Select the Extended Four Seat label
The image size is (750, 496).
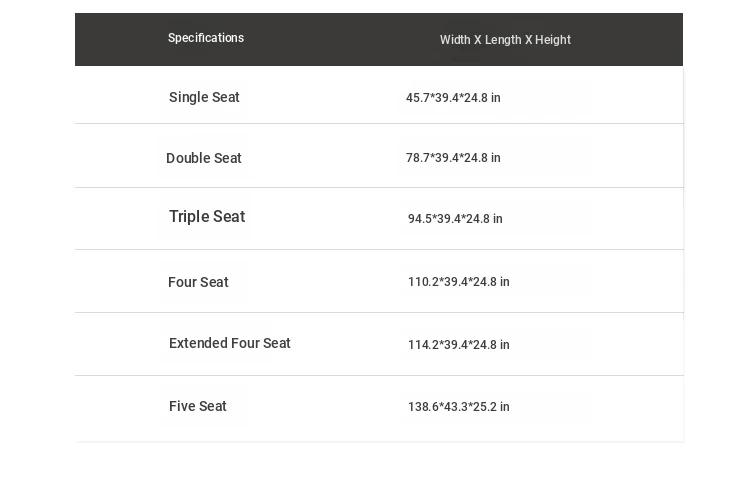(230, 343)
